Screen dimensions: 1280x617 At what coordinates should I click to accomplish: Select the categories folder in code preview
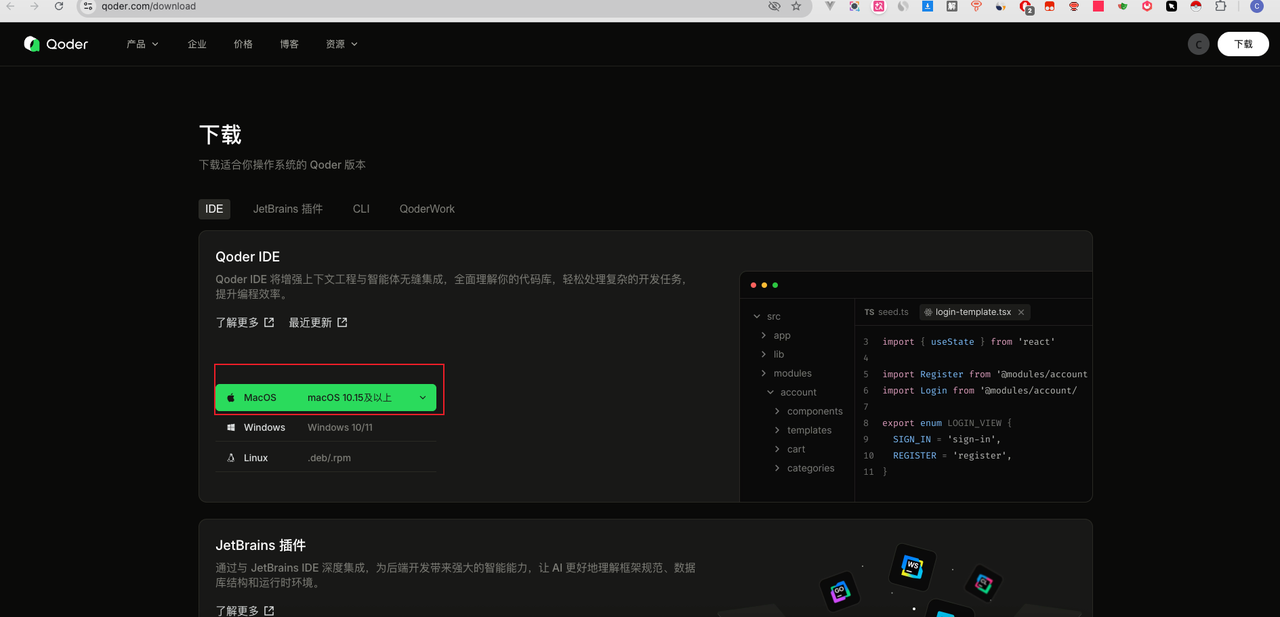(805, 468)
